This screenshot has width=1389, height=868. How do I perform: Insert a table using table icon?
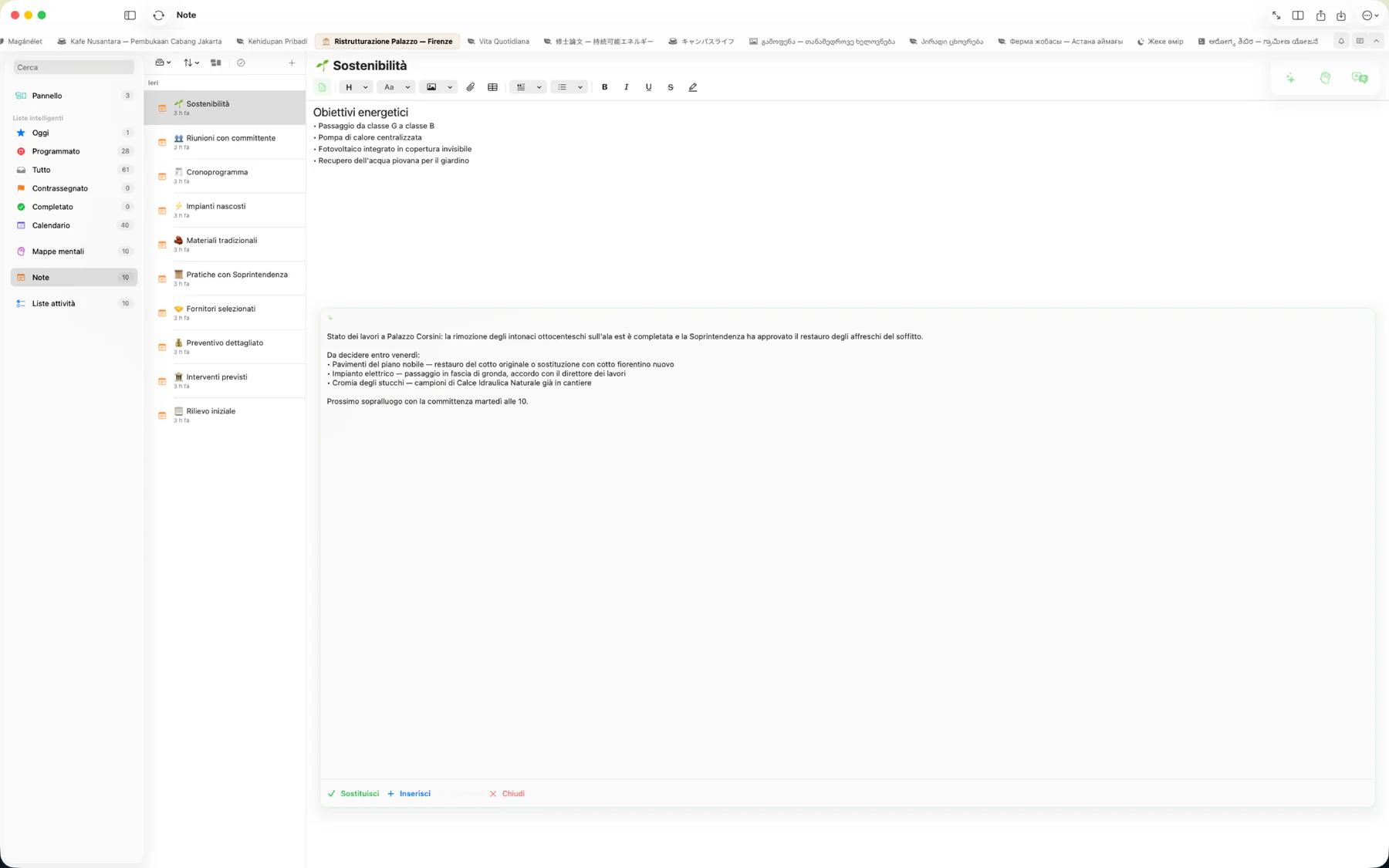(492, 87)
